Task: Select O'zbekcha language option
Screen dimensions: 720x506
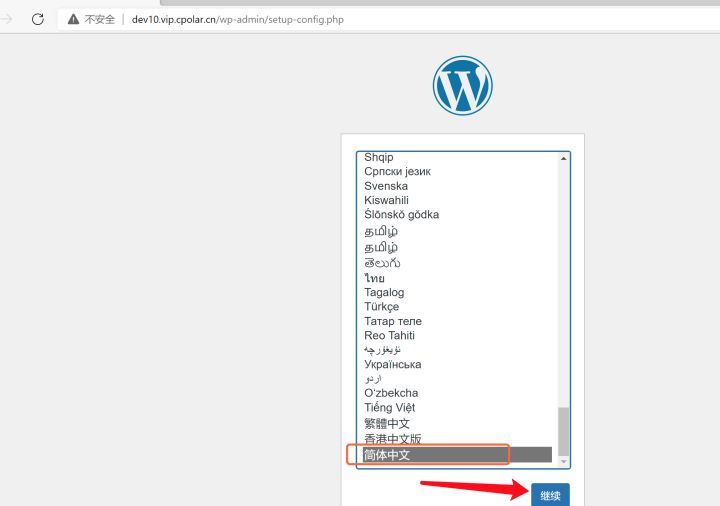Action: coord(458,393)
